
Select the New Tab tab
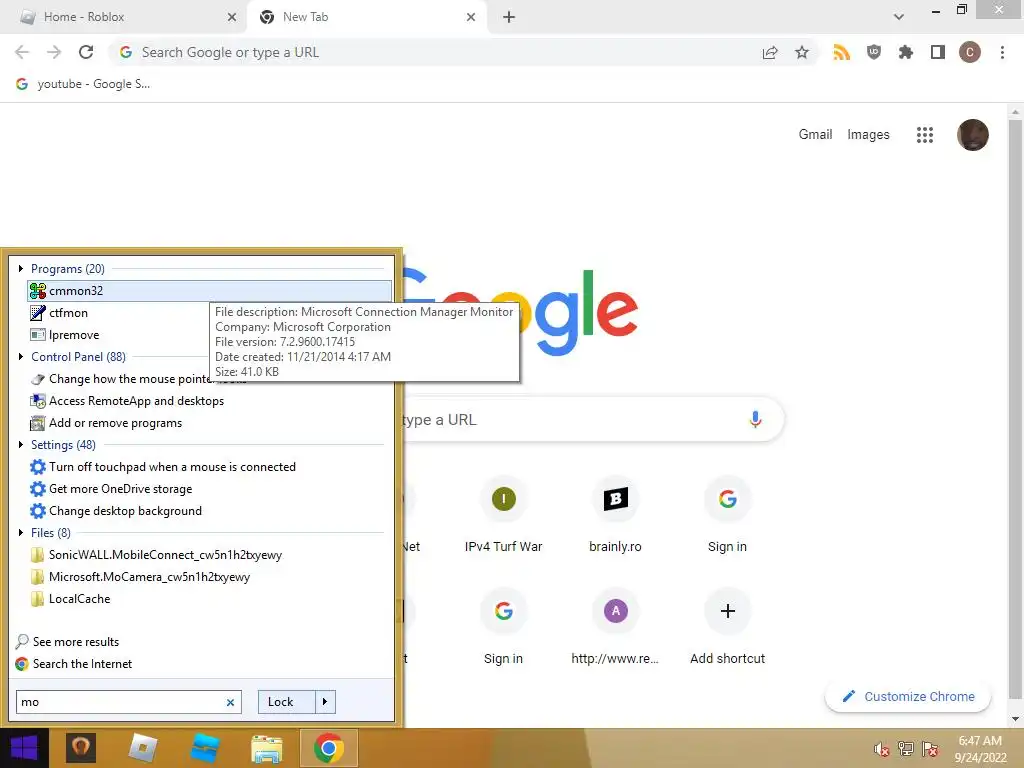366,17
